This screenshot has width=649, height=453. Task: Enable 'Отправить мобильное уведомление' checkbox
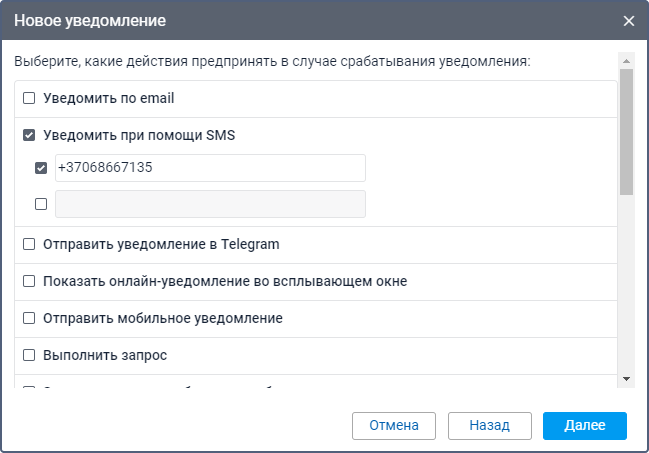(x=29, y=318)
